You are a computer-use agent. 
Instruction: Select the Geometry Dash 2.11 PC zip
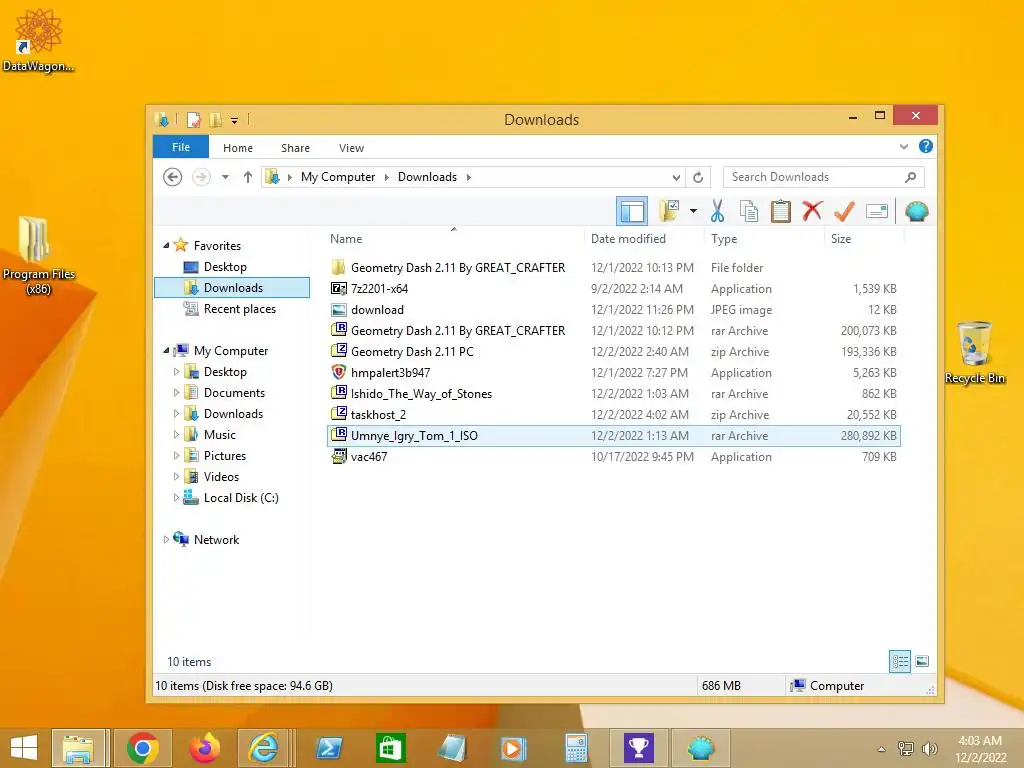(614, 351)
